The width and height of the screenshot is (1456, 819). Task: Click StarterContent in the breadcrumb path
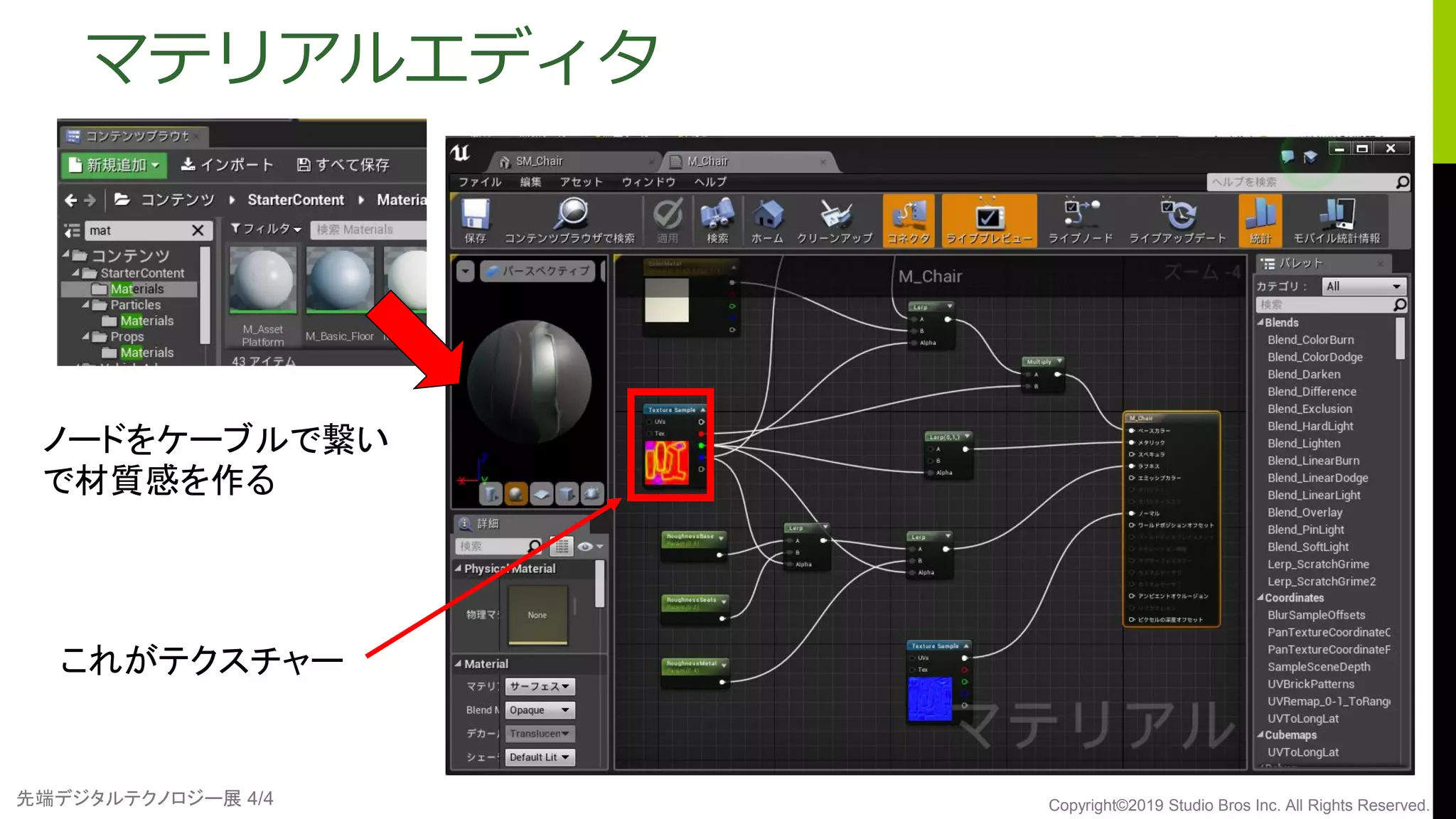[296, 200]
